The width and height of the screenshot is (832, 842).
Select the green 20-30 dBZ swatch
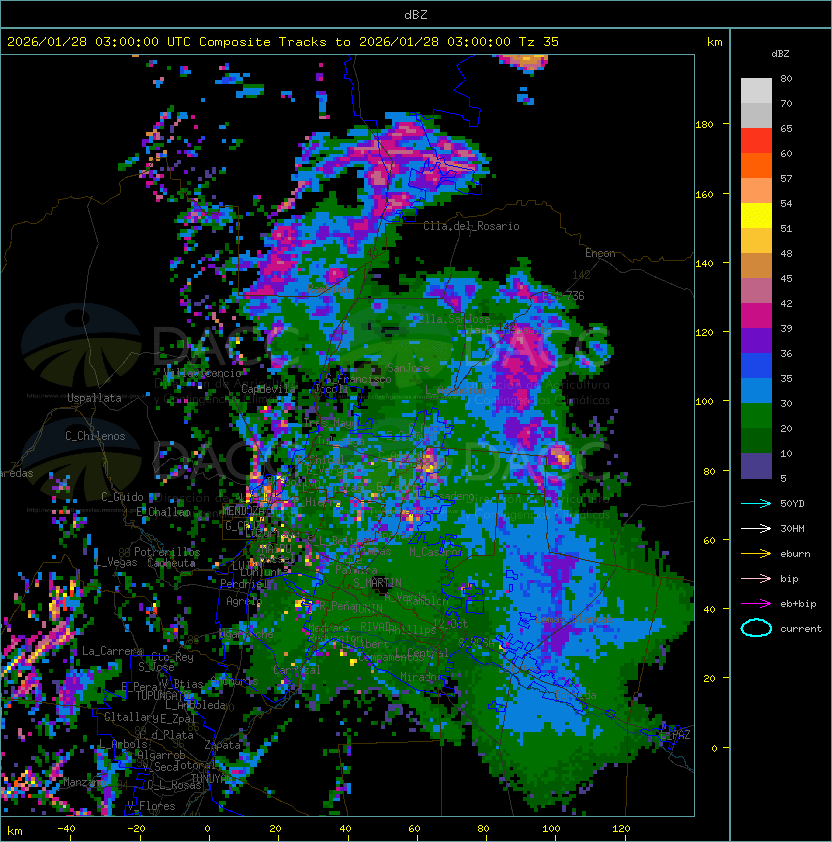756,416
